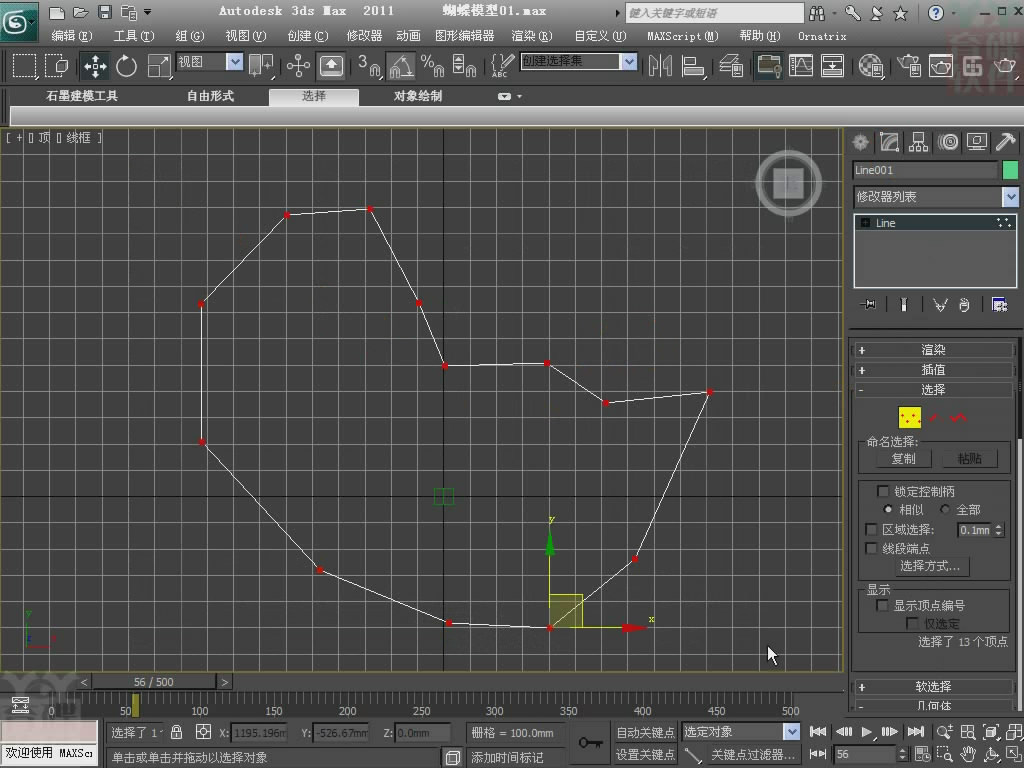Click the 粘贴 named selection button

(x=970, y=458)
